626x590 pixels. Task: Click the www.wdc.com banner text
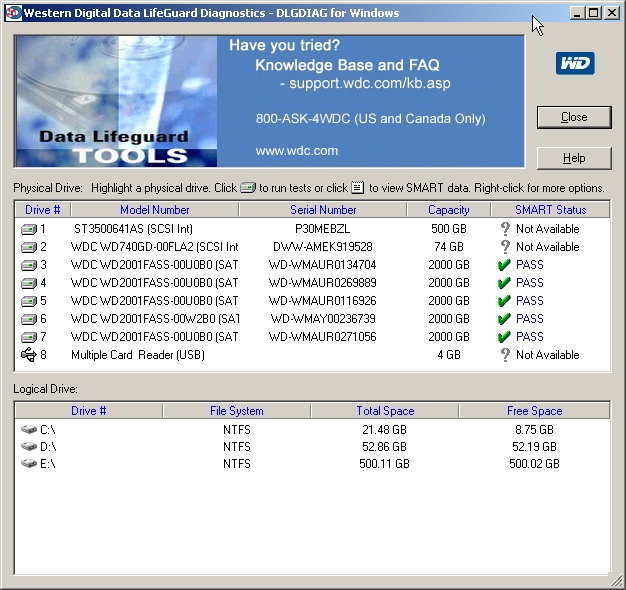click(x=297, y=151)
